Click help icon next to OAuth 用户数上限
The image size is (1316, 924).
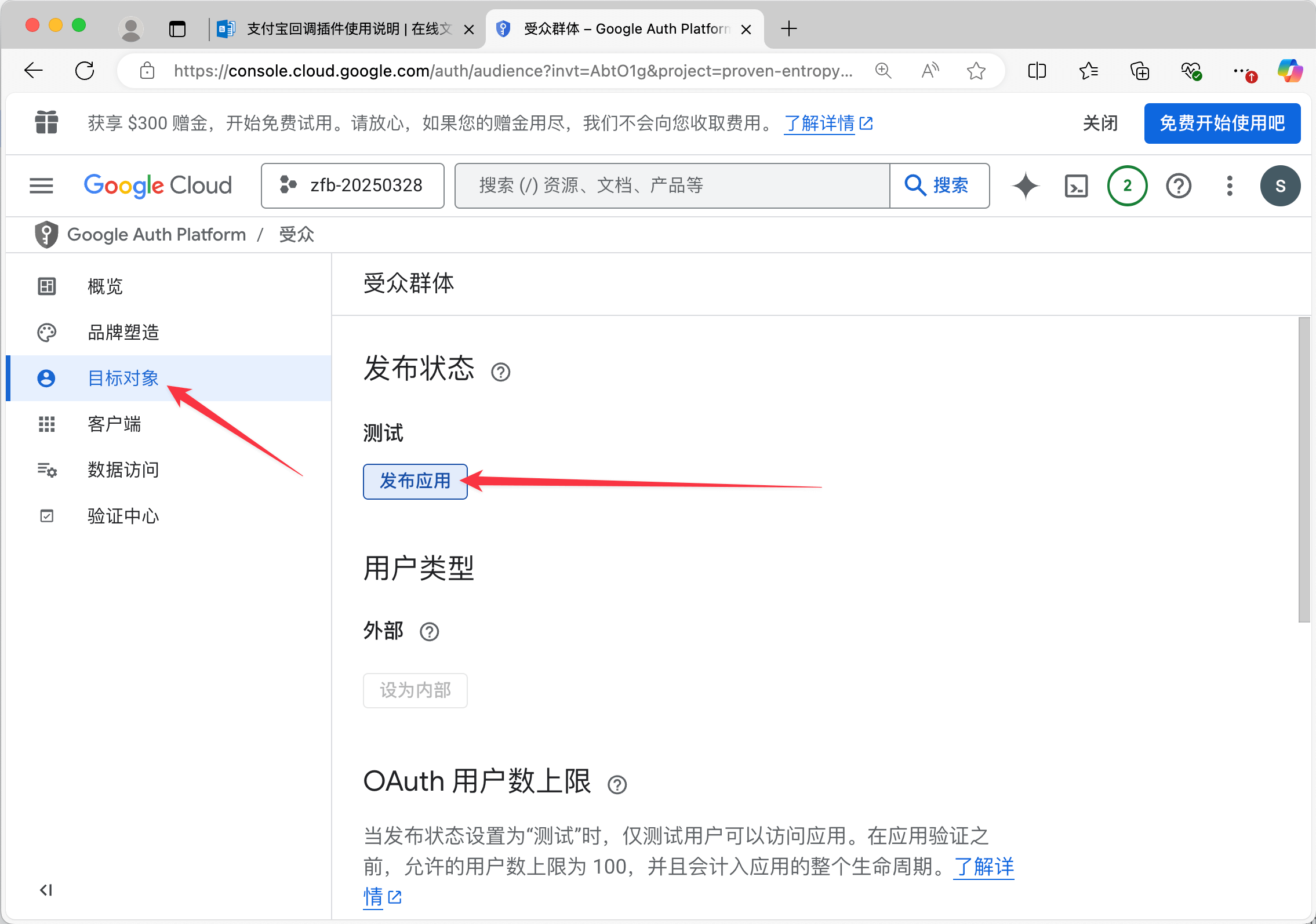[617, 784]
